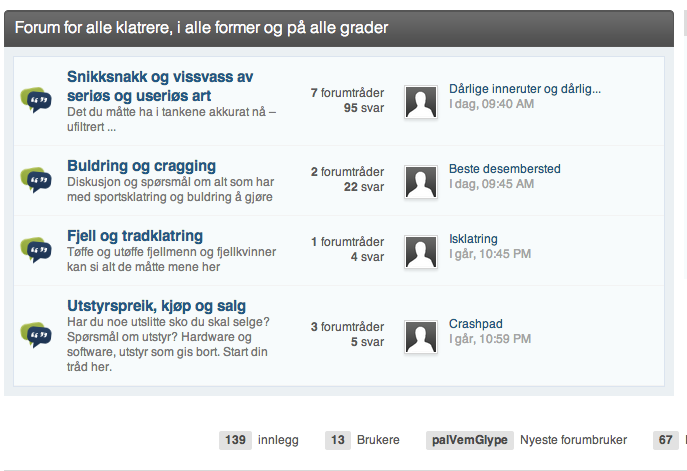The width and height of the screenshot is (687, 471).
Task: Open the Beste desembersted thread
Action: click(504, 169)
